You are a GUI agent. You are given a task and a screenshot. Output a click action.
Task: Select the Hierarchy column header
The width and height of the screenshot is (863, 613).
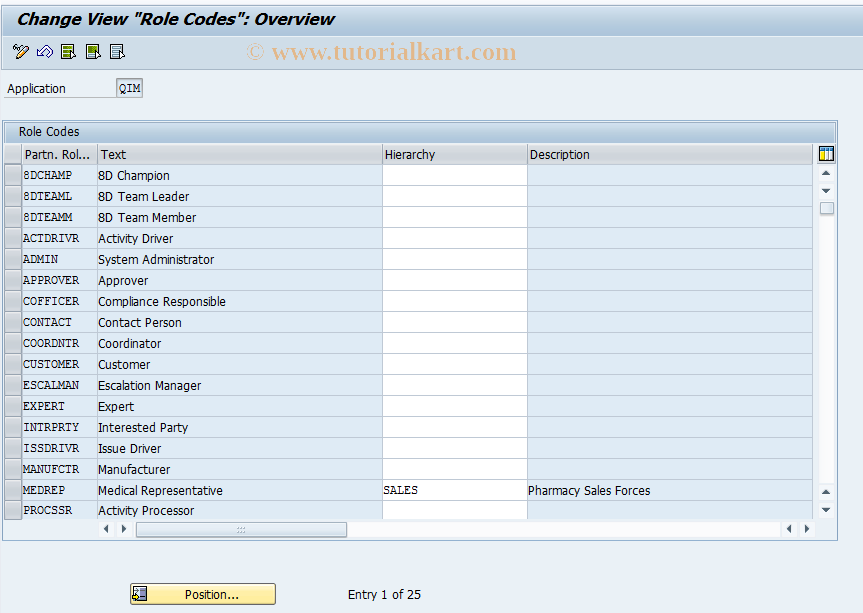tap(454, 153)
